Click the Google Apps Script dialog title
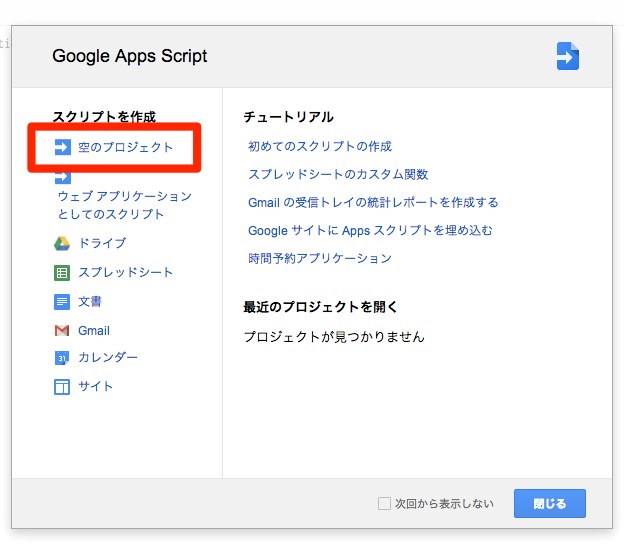This screenshot has height=548, width=624. click(130, 56)
